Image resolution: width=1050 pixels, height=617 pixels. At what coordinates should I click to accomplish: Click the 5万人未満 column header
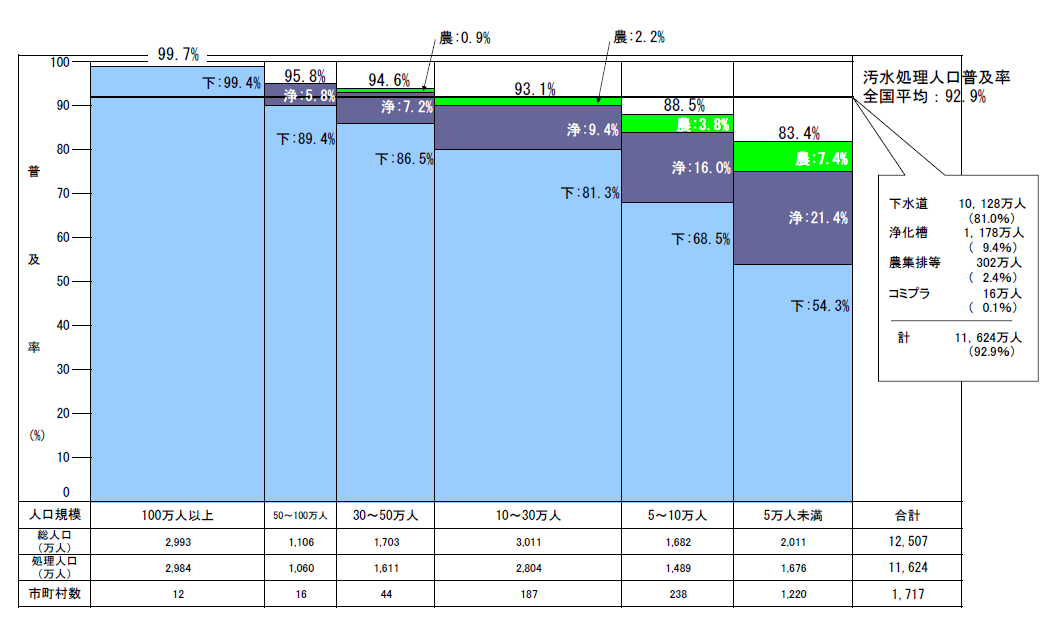[x=793, y=515]
